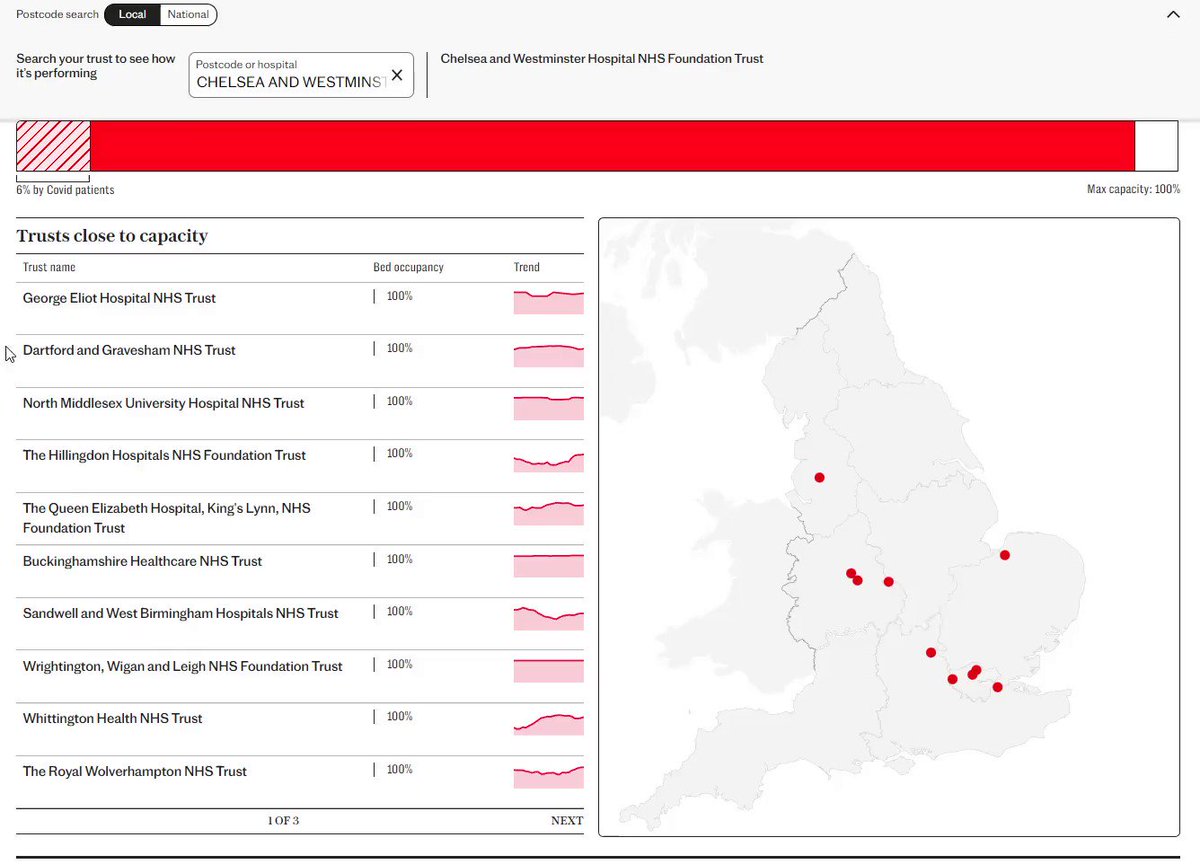Click Whittington Health's 100% occupancy value
This screenshot has height=864, width=1200.
point(399,716)
